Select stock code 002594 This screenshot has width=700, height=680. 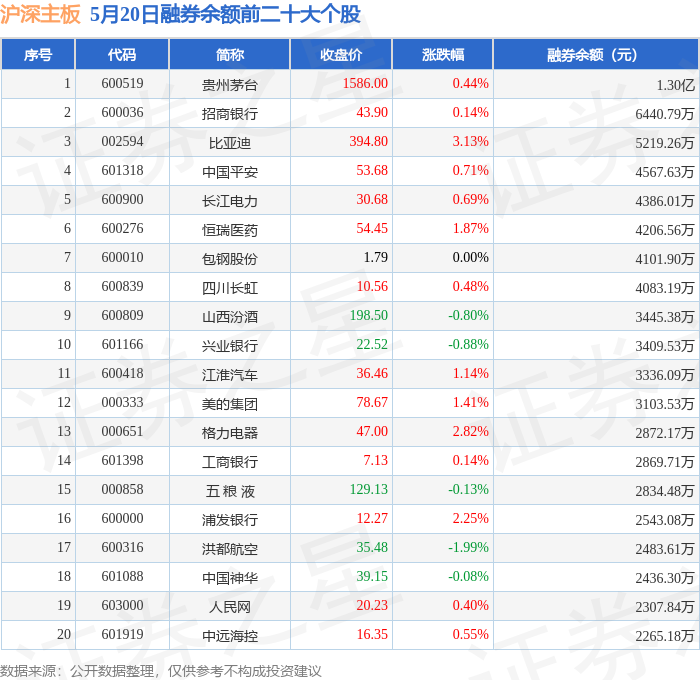click(x=122, y=142)
